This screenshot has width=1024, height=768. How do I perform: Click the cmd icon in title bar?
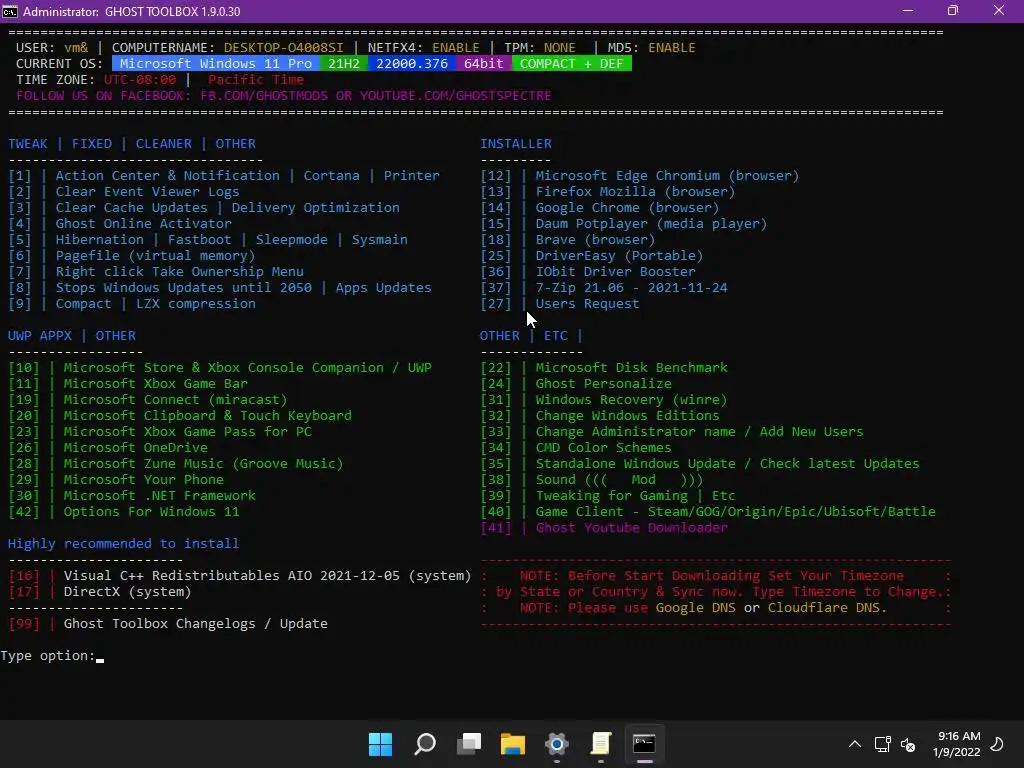(10, 11)
